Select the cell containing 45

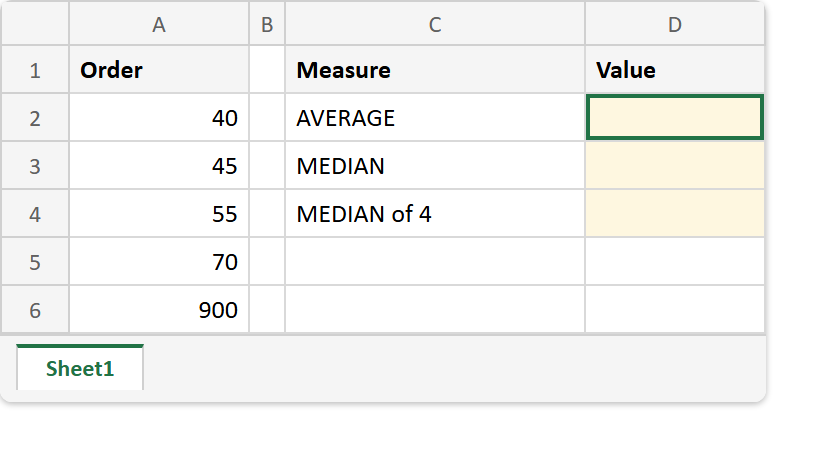tap(159, 166)
